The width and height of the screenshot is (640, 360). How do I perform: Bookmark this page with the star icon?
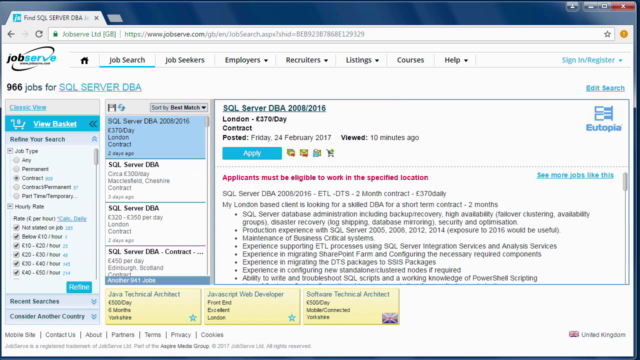607,34
